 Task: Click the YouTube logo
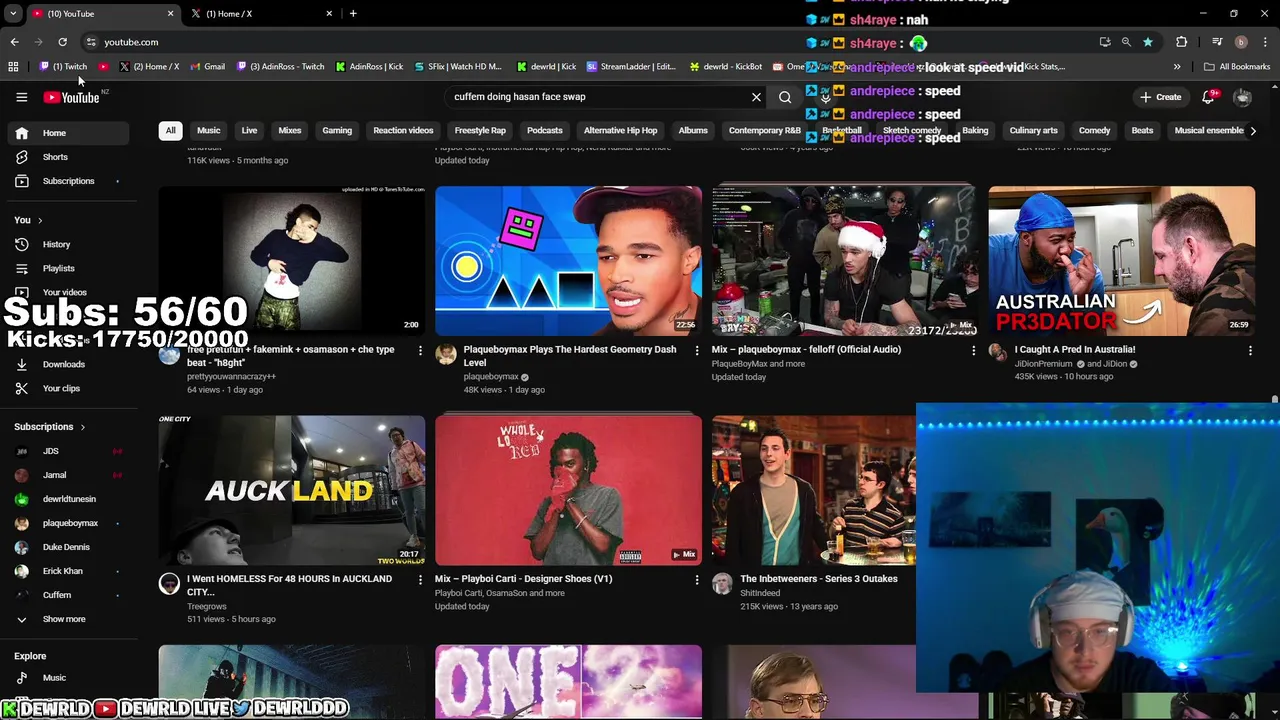[71, 97]
